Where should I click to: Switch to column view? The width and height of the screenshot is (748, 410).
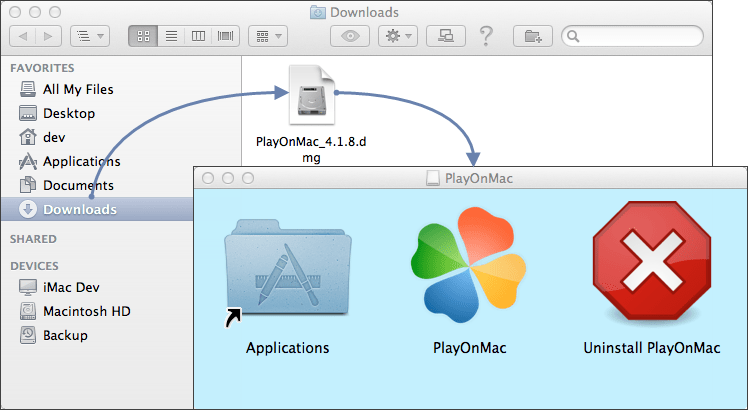[x=198, y=36]
